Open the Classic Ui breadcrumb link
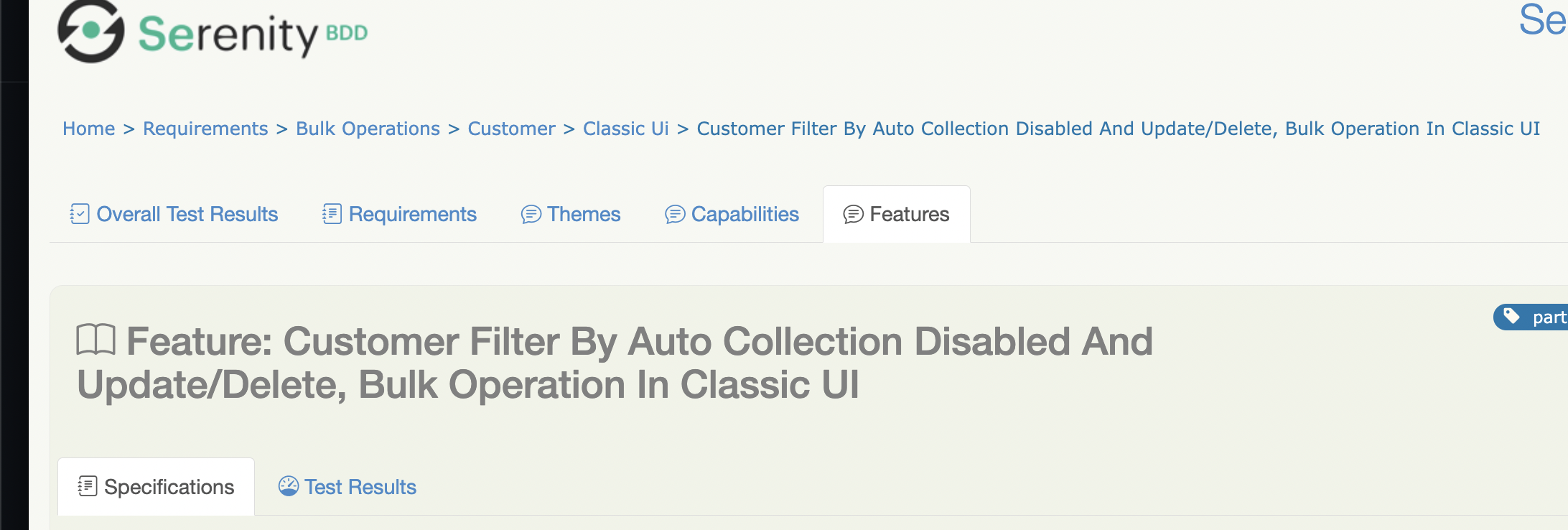Image resolution: width=1568 pixels, height=530 pixels. (625, 129)
